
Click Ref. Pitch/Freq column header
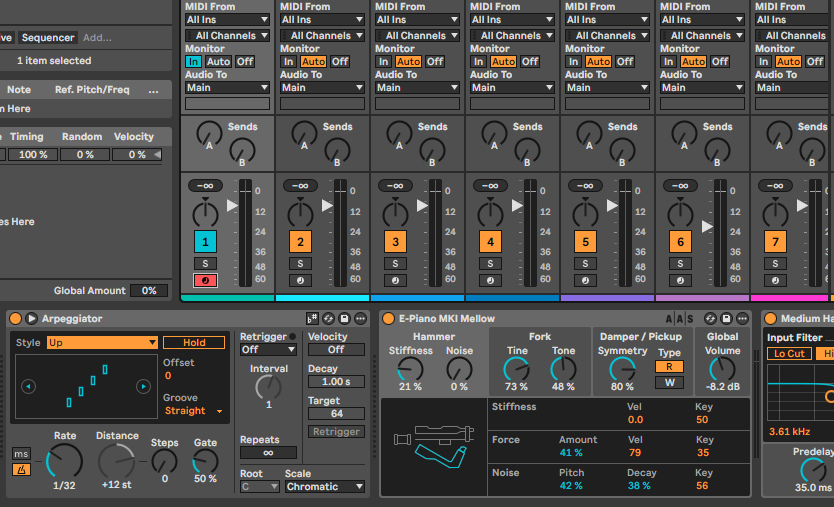click(x=92, y=89)
